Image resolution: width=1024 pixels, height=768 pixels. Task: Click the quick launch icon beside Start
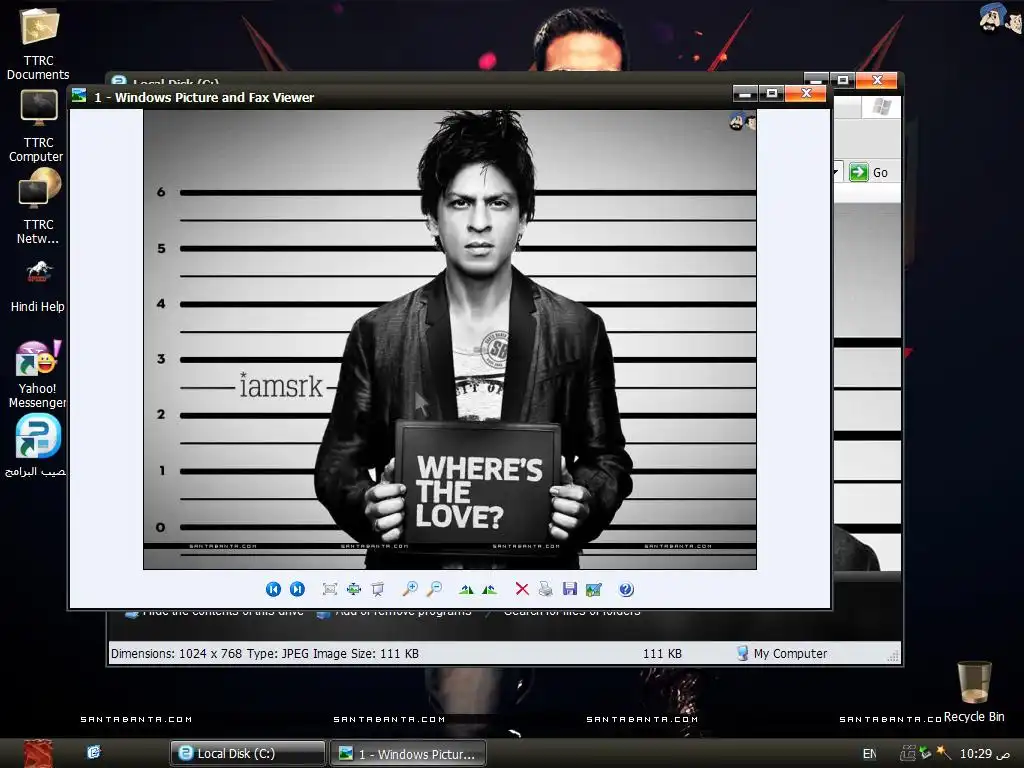[94, 752]
